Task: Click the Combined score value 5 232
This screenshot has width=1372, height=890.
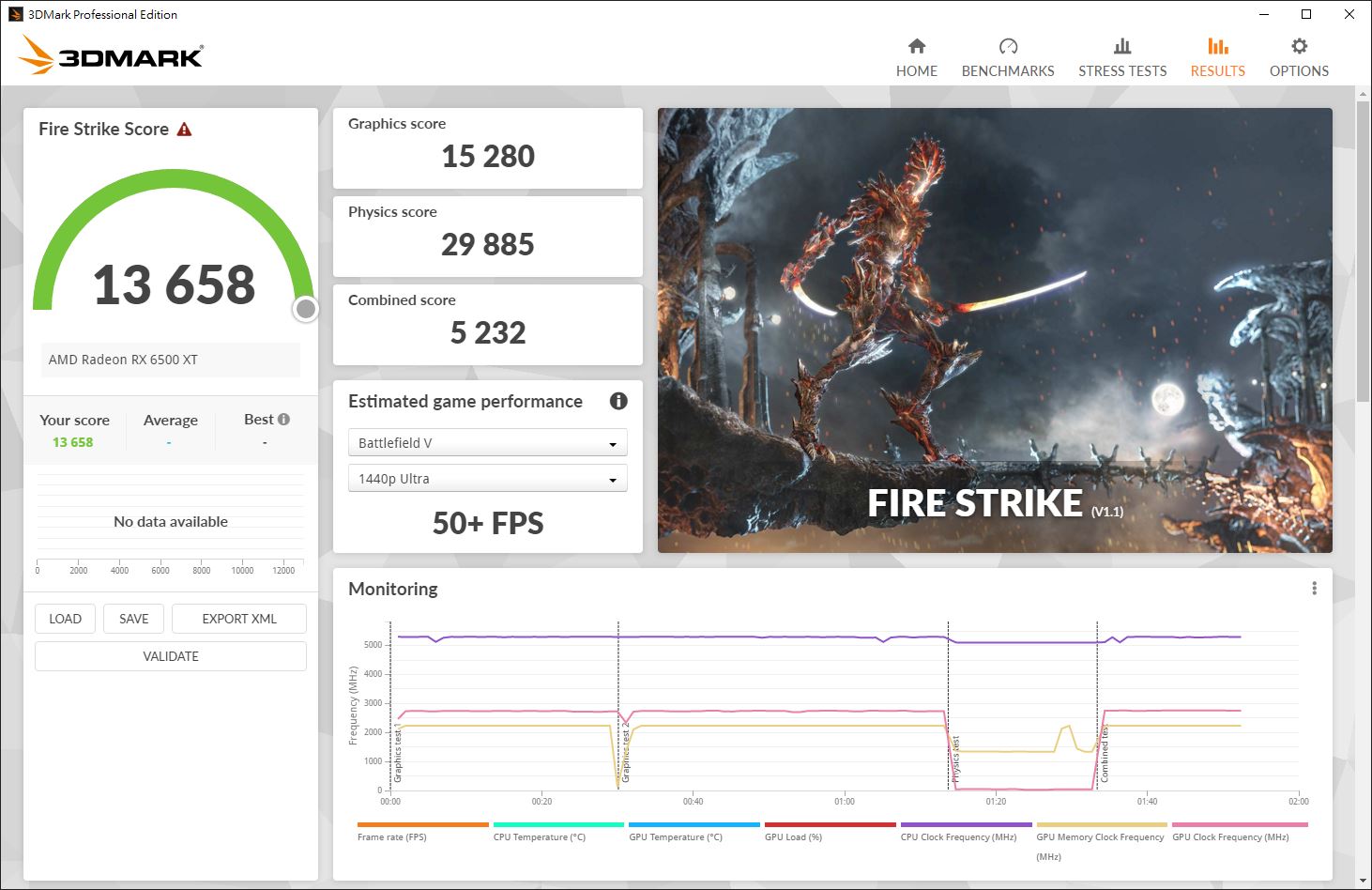Action: [488, 332]
